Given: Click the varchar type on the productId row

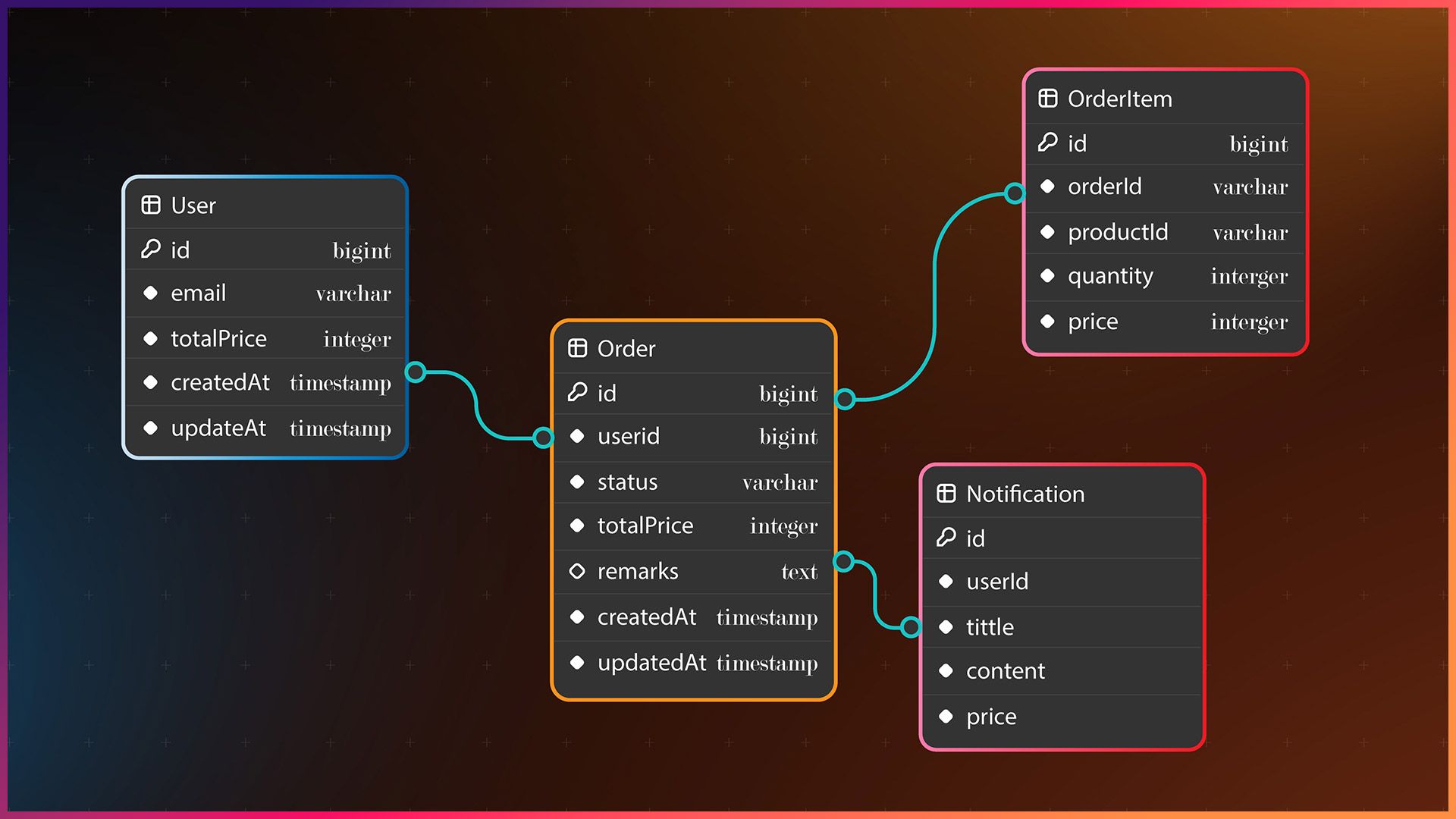Looking at the screenshot, I should tap(1250, 233).
